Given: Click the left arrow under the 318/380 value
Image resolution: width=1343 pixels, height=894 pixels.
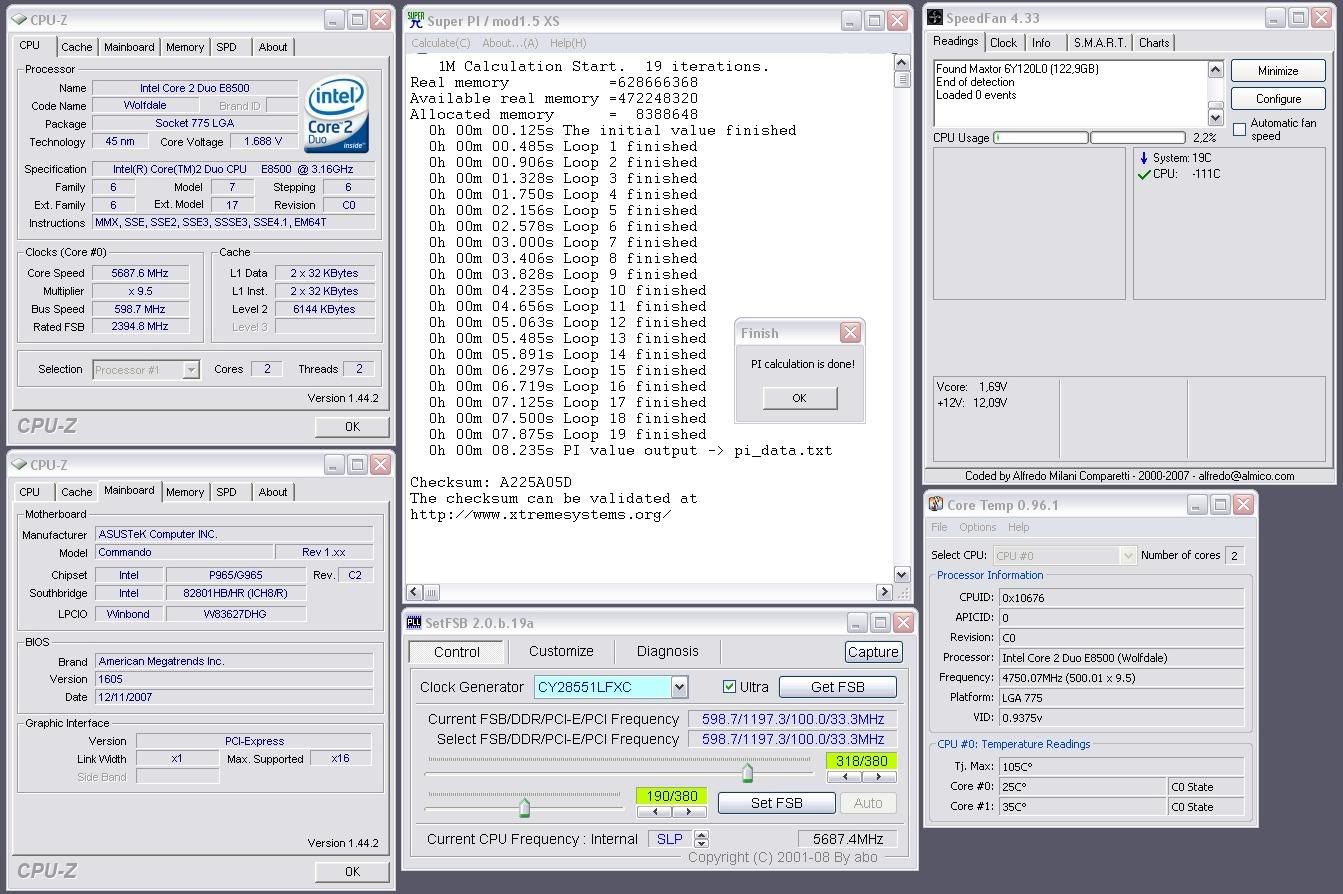Looking at the screenshot, I should 844,776.
